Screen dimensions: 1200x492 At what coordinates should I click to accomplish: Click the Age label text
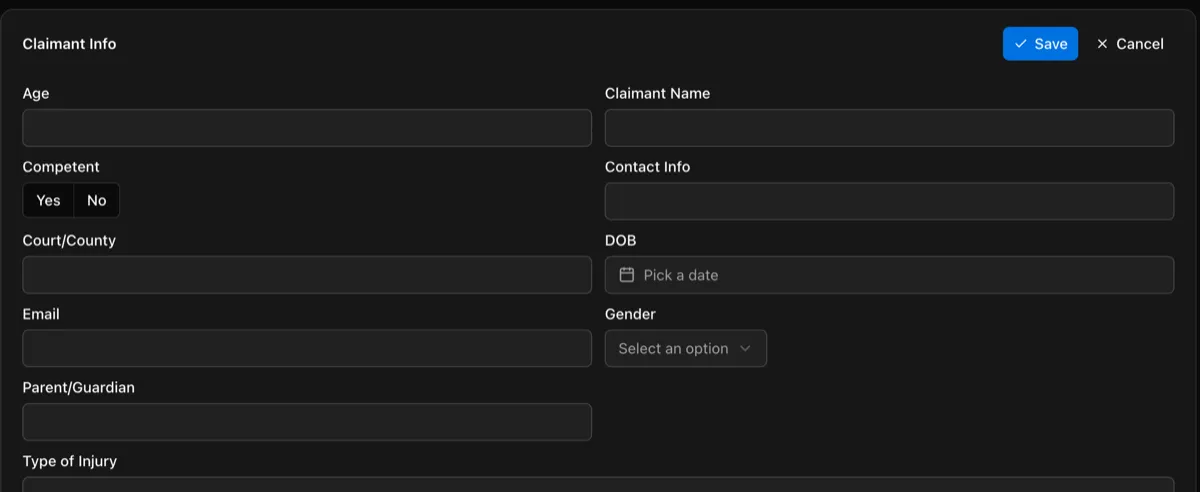[x=36, y=93]
